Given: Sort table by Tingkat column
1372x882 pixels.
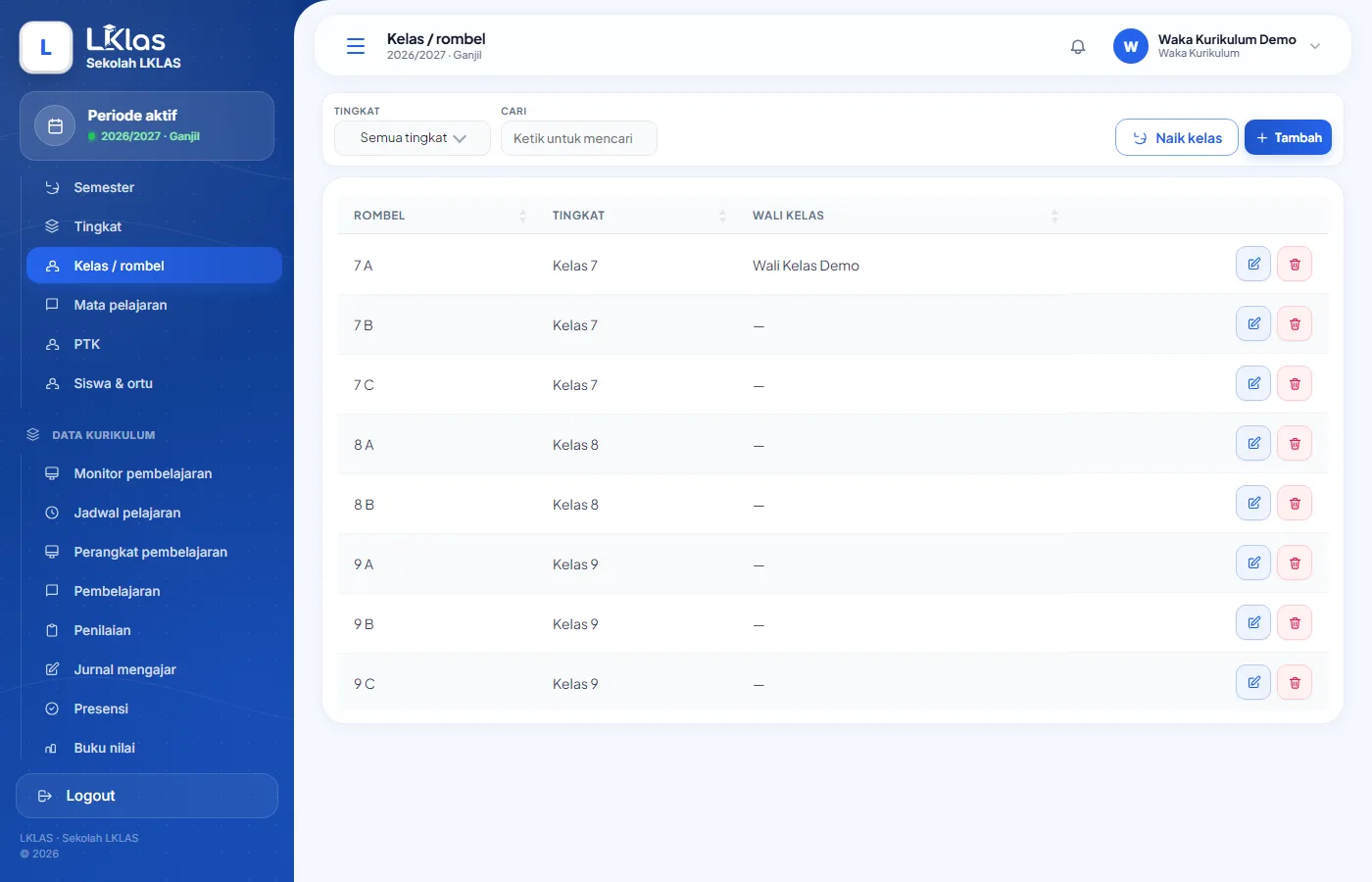Looking at the screenshot, I should [639, 216].
